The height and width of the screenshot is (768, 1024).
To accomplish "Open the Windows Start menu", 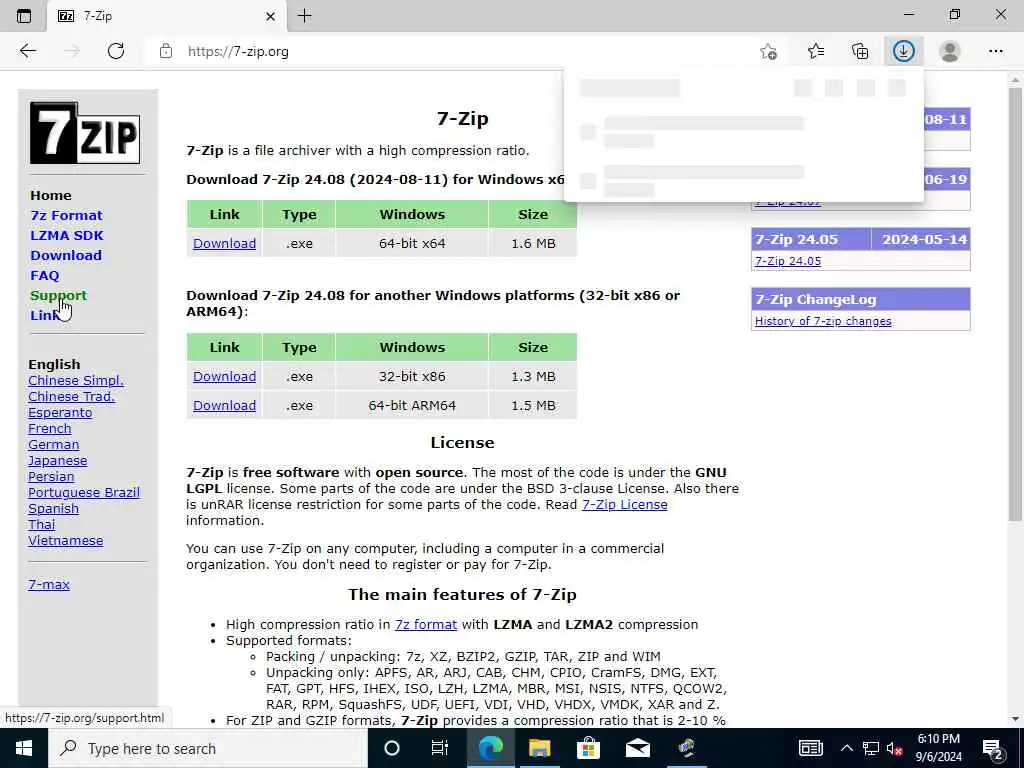I will [24, 748].
